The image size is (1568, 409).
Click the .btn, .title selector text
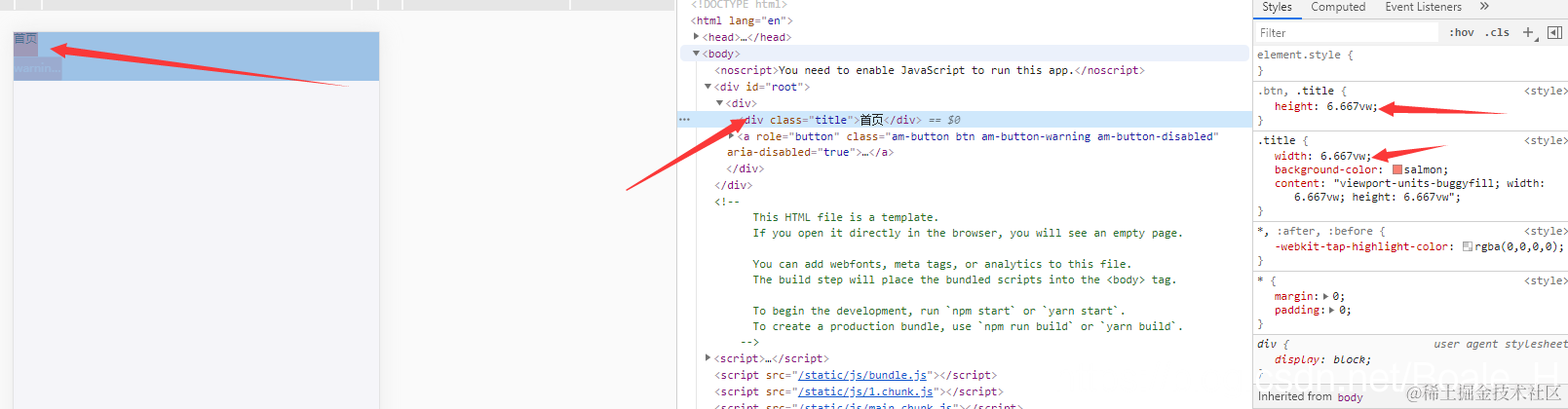click(1296, 91)
